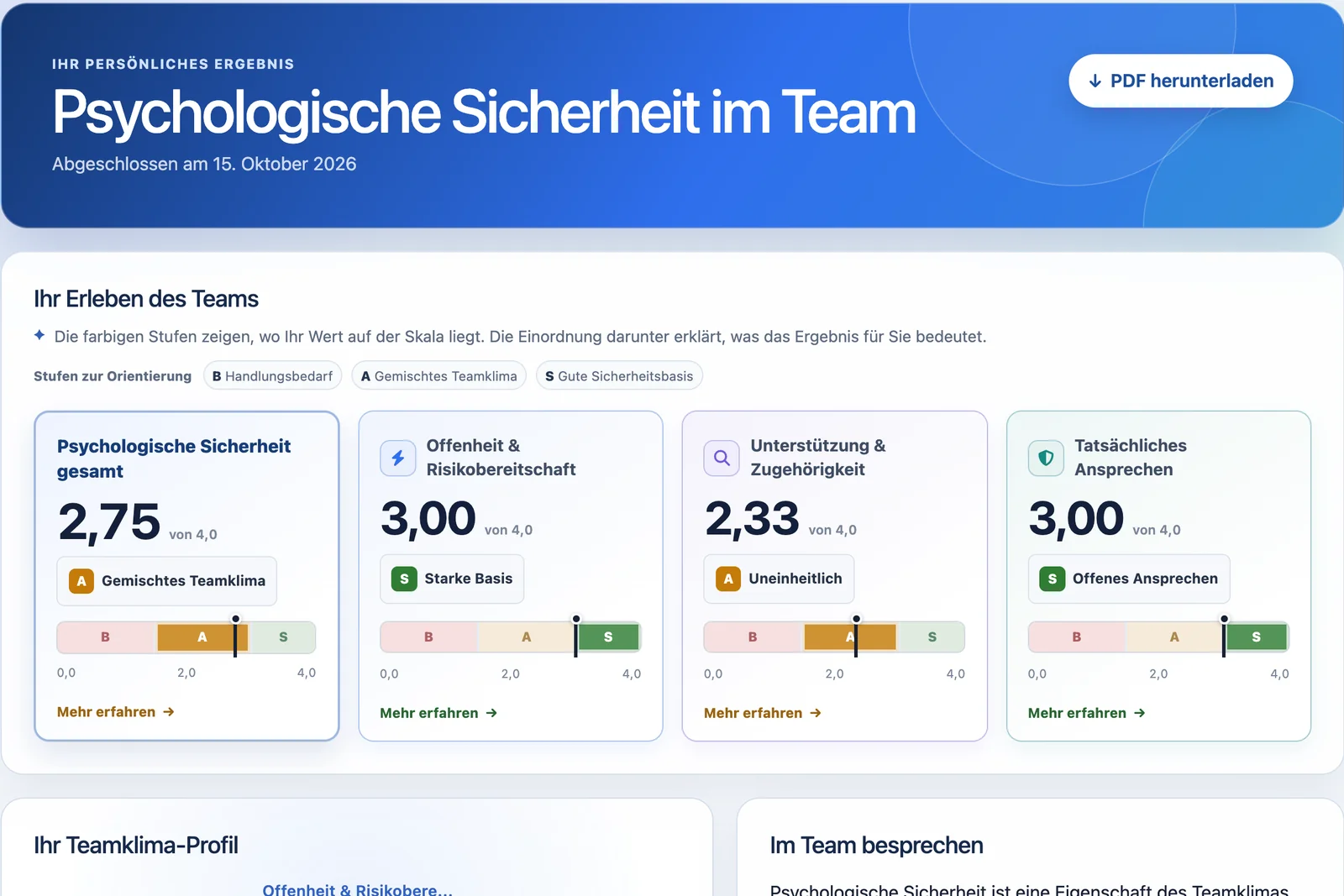Click the orange A badge next to Gemischtes Teamklima

coord(81,581)
